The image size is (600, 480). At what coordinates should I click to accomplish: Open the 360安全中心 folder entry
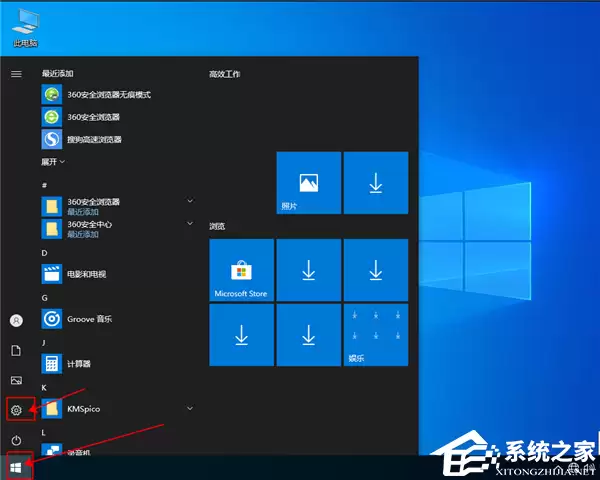(x=117, y=229)
